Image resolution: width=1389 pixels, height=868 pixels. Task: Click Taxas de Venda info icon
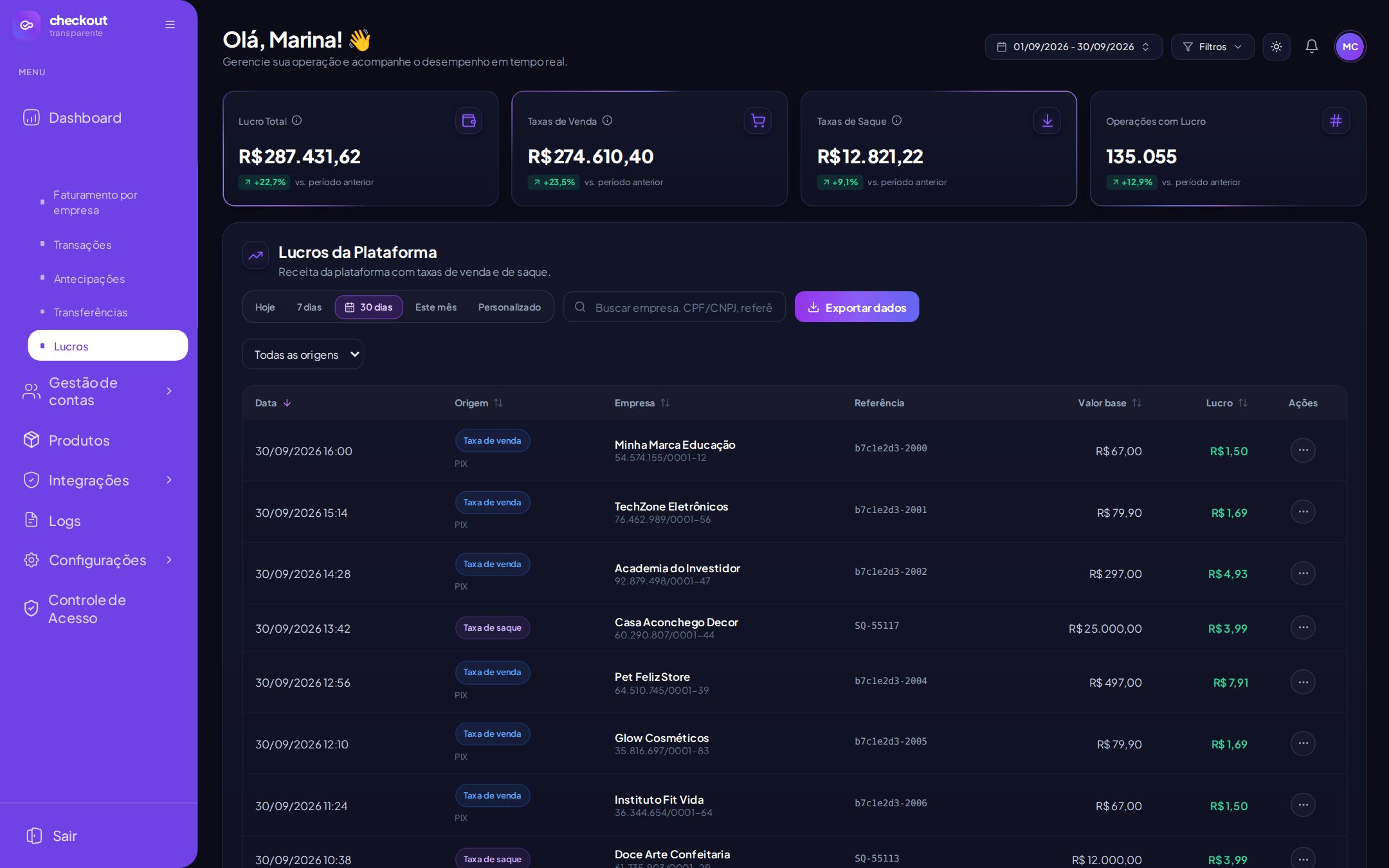pyautogui.click(x=607, y=120)
